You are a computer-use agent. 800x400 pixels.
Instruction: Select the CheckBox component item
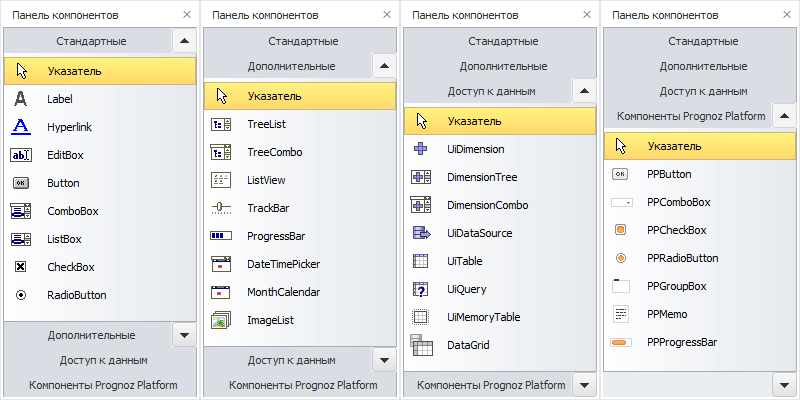pyautogui.click(x=70, y=267)
